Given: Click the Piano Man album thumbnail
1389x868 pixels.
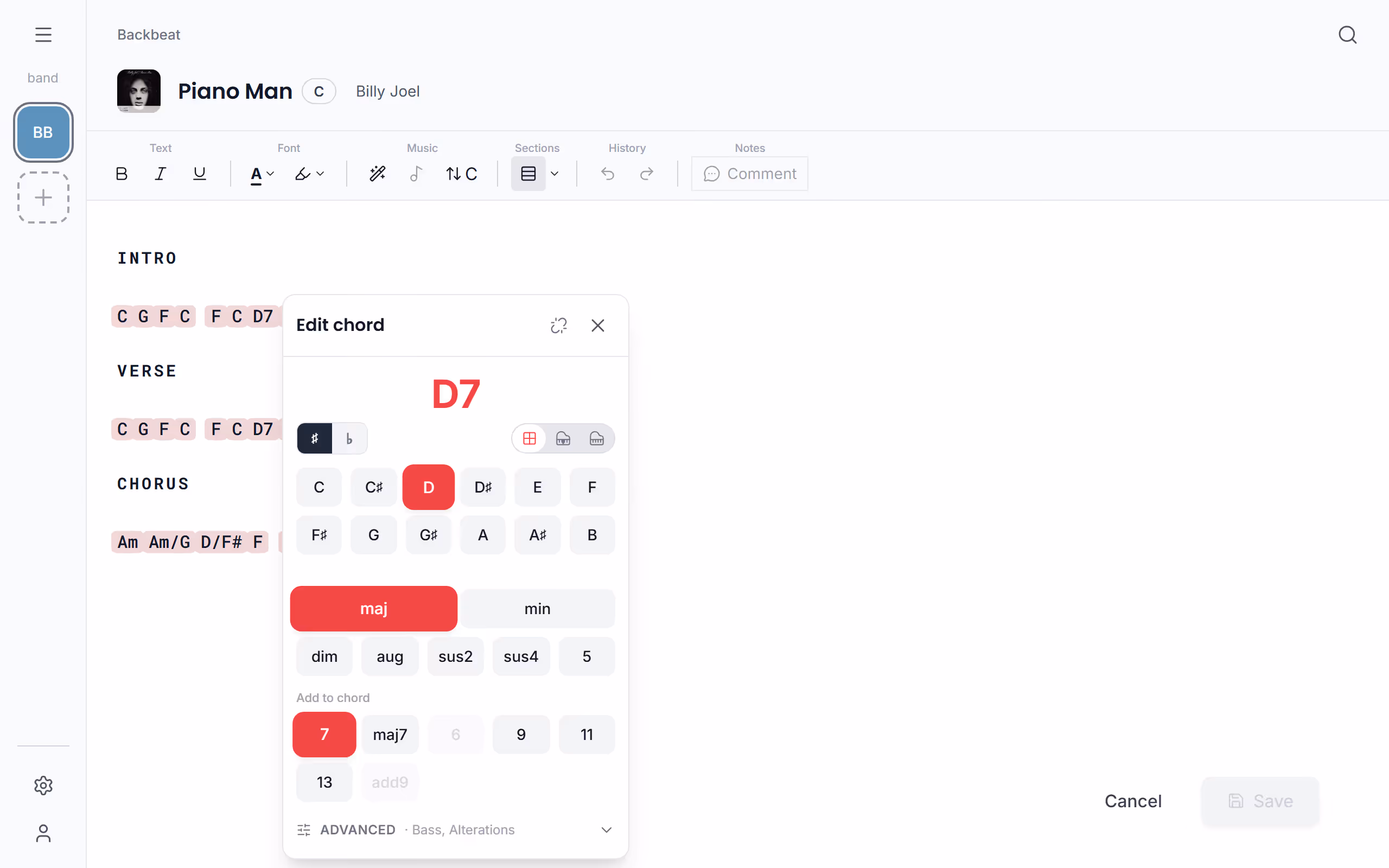Looking at the screenshot, I should click(139, 91).
